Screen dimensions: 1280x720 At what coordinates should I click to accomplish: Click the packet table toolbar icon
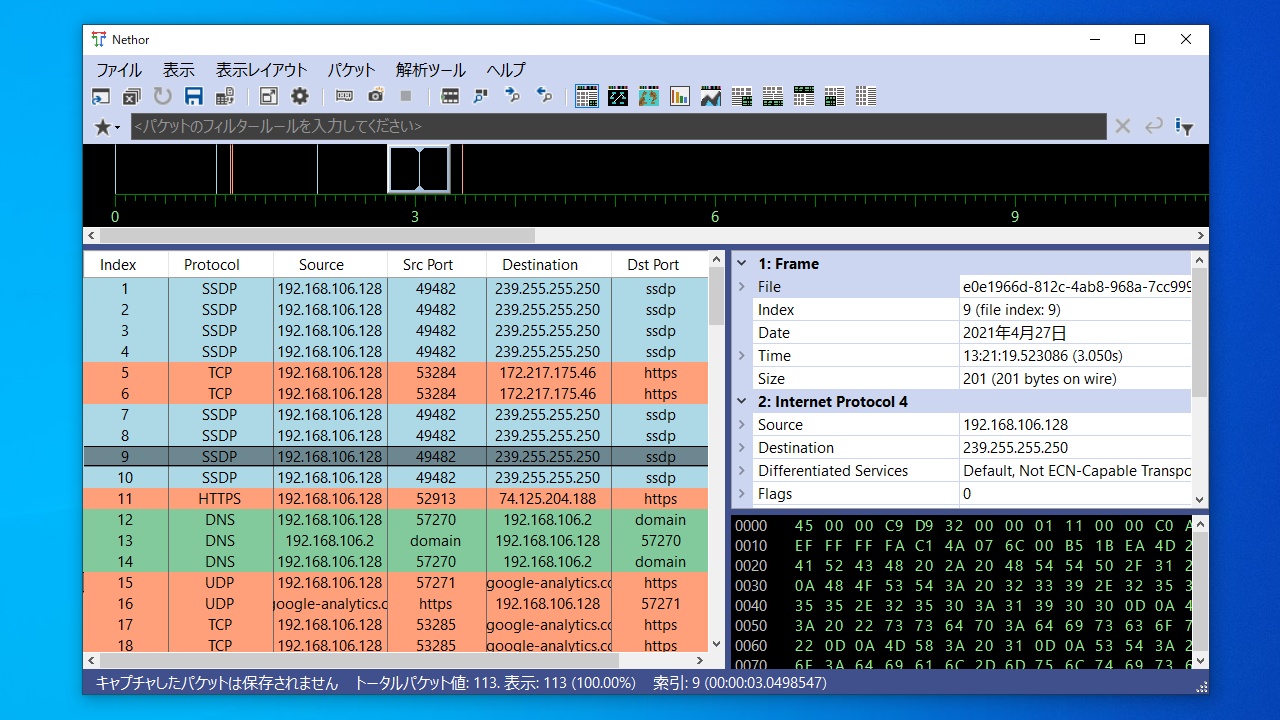450,96
